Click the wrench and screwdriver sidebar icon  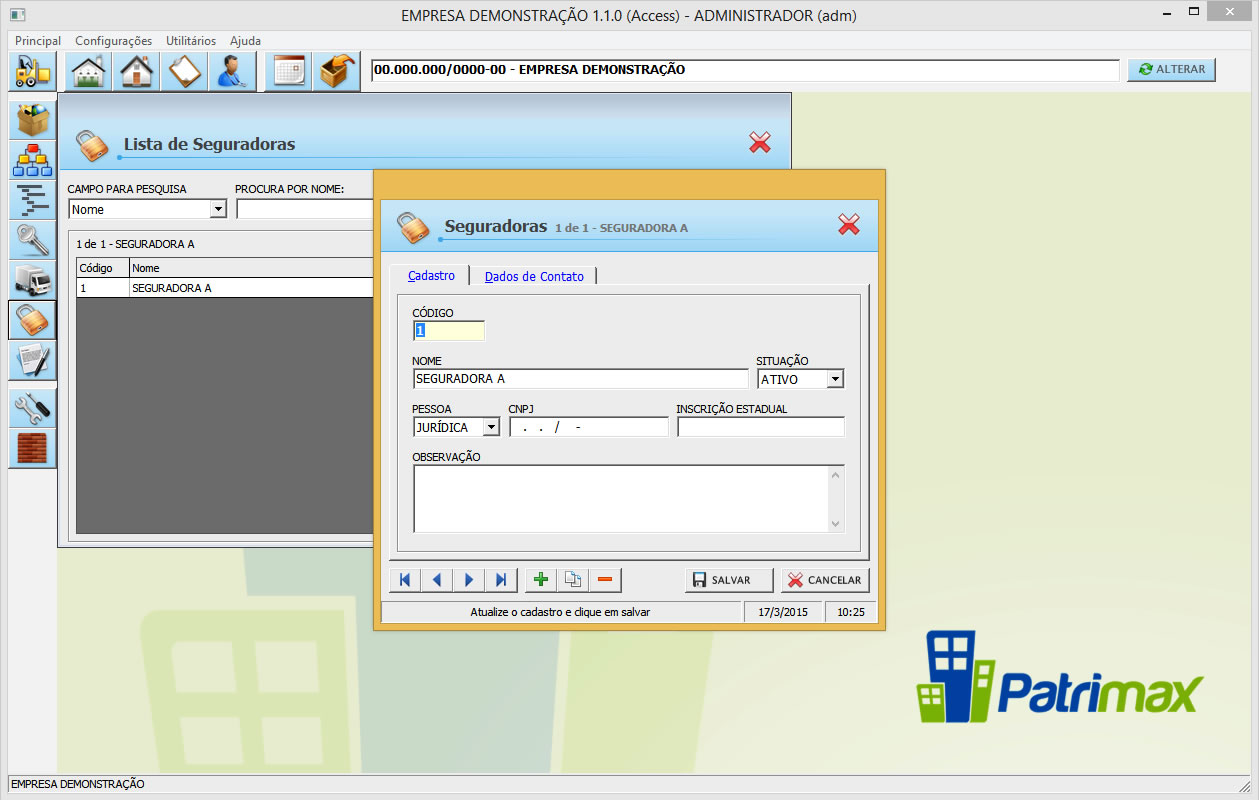33,408
